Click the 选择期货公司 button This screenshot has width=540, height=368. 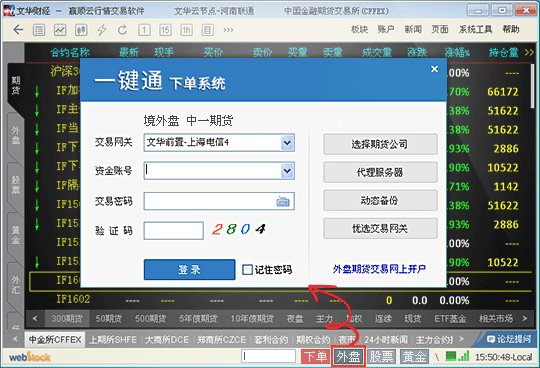click(380, 144)
